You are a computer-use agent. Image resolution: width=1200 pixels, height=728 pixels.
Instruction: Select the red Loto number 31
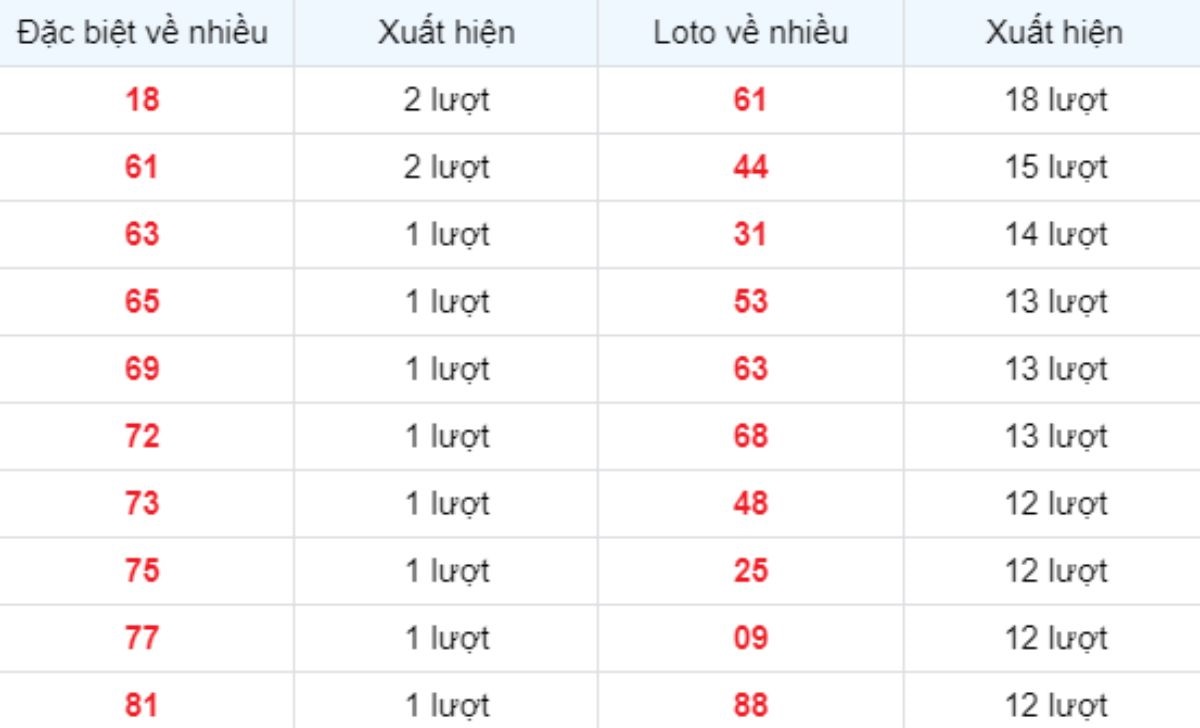pos(750,235)
